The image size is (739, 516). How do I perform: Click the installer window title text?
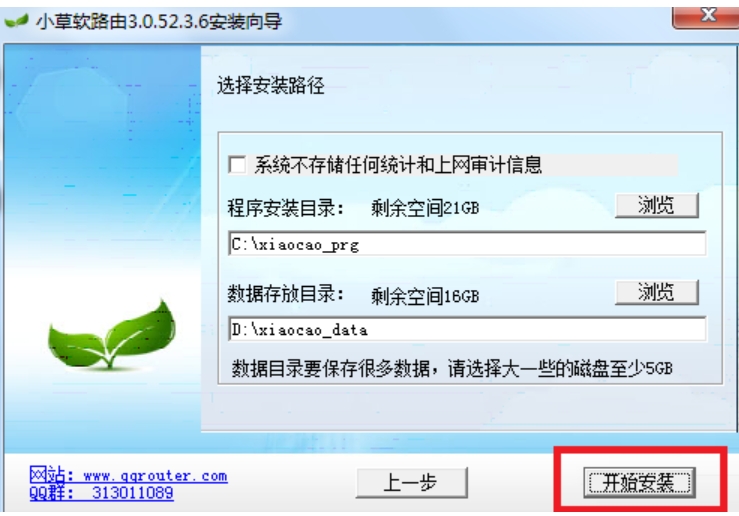click(159, 22)
